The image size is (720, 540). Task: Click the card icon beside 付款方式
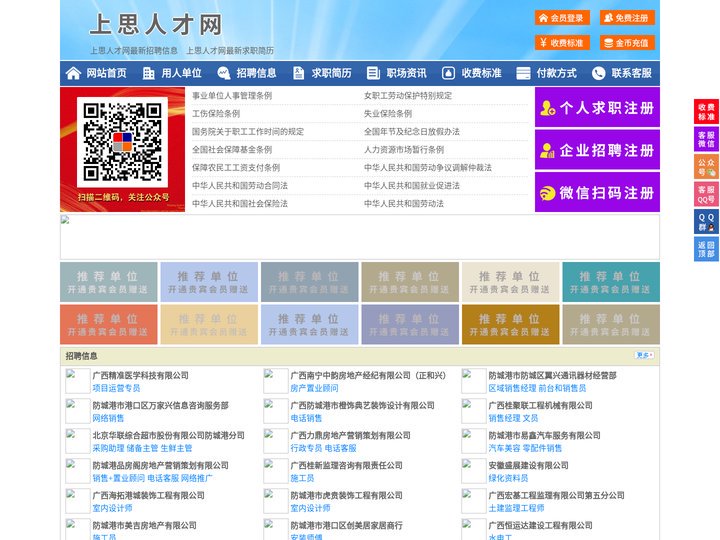pos(523,73)
